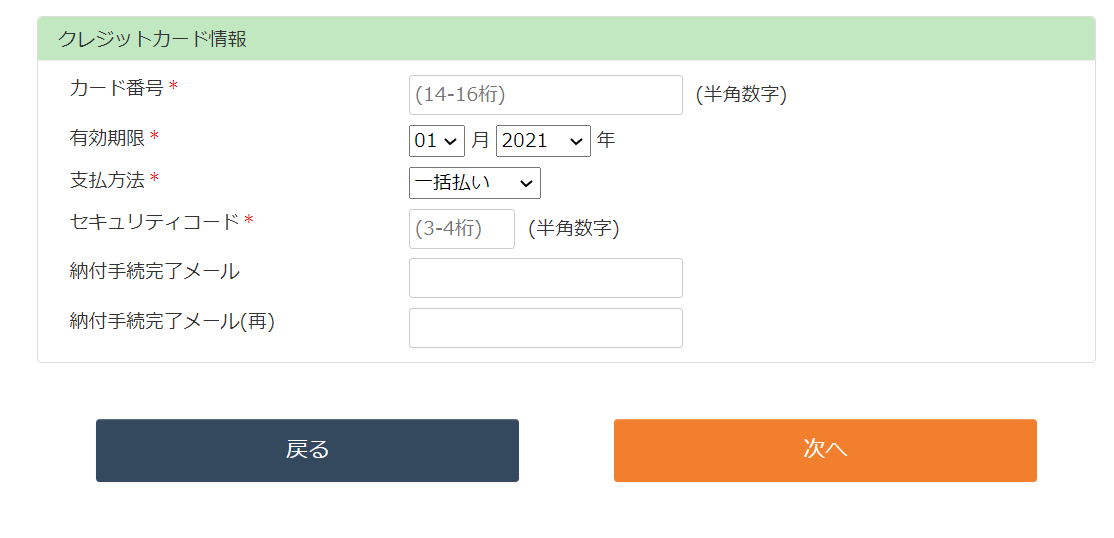This screenshot has height=538, width=1114.
Task: Expand the expiration year dropdown showing 2021
Action: point(543,141)
